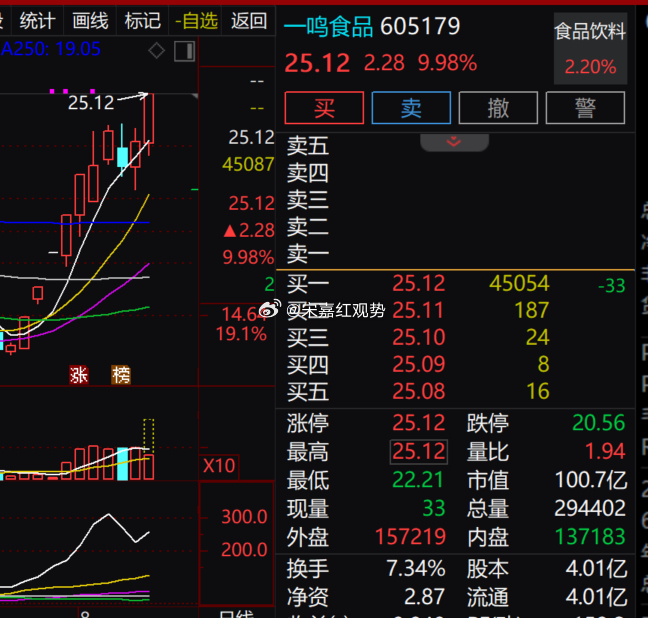Click the cyan volume bar
Image resolution: width=648 pixels, height=618 pixels.
click(123, 463)
